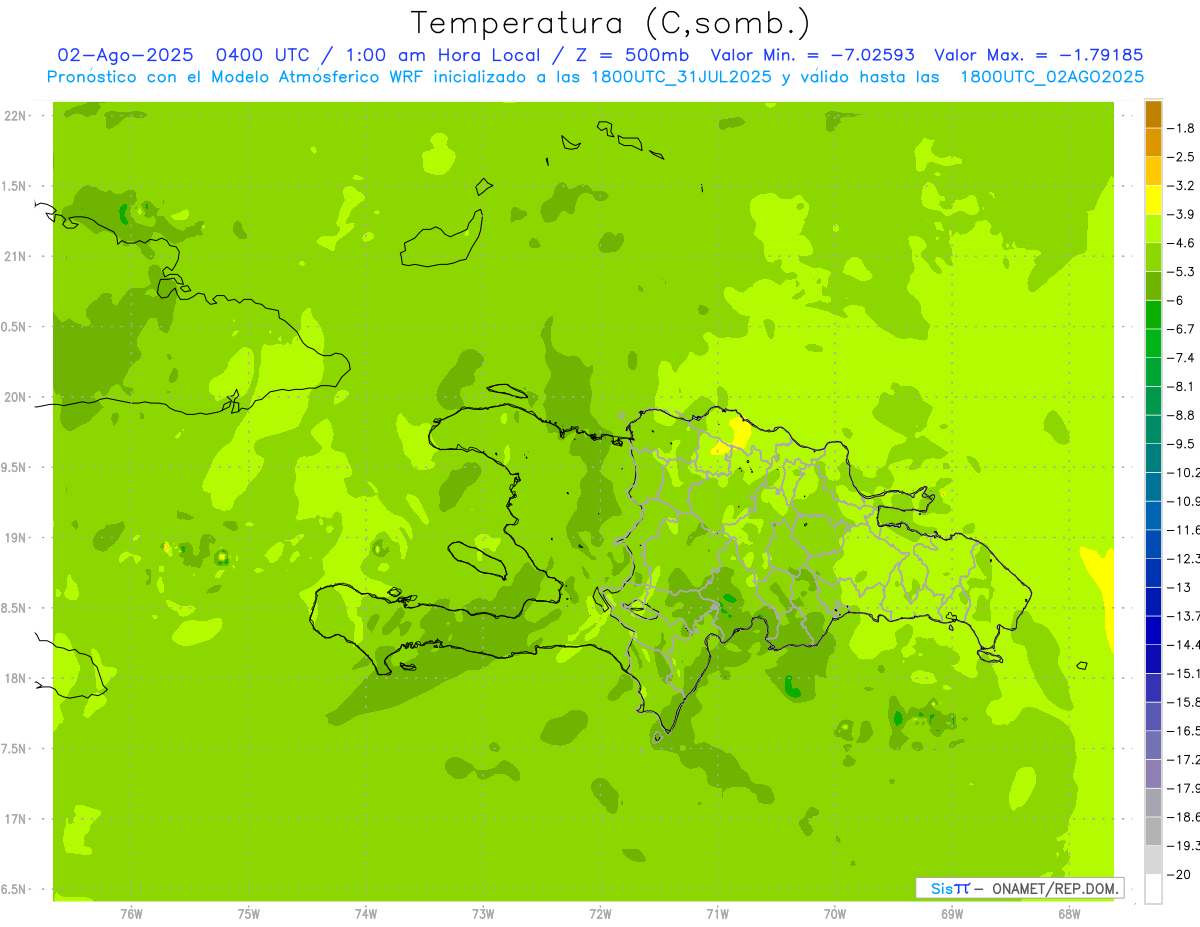Viewport: 1200px width, 927px height.
Task: Click '1800UTC_02AGO2025' valid-until time
Action: click(x=1052, y=77)
